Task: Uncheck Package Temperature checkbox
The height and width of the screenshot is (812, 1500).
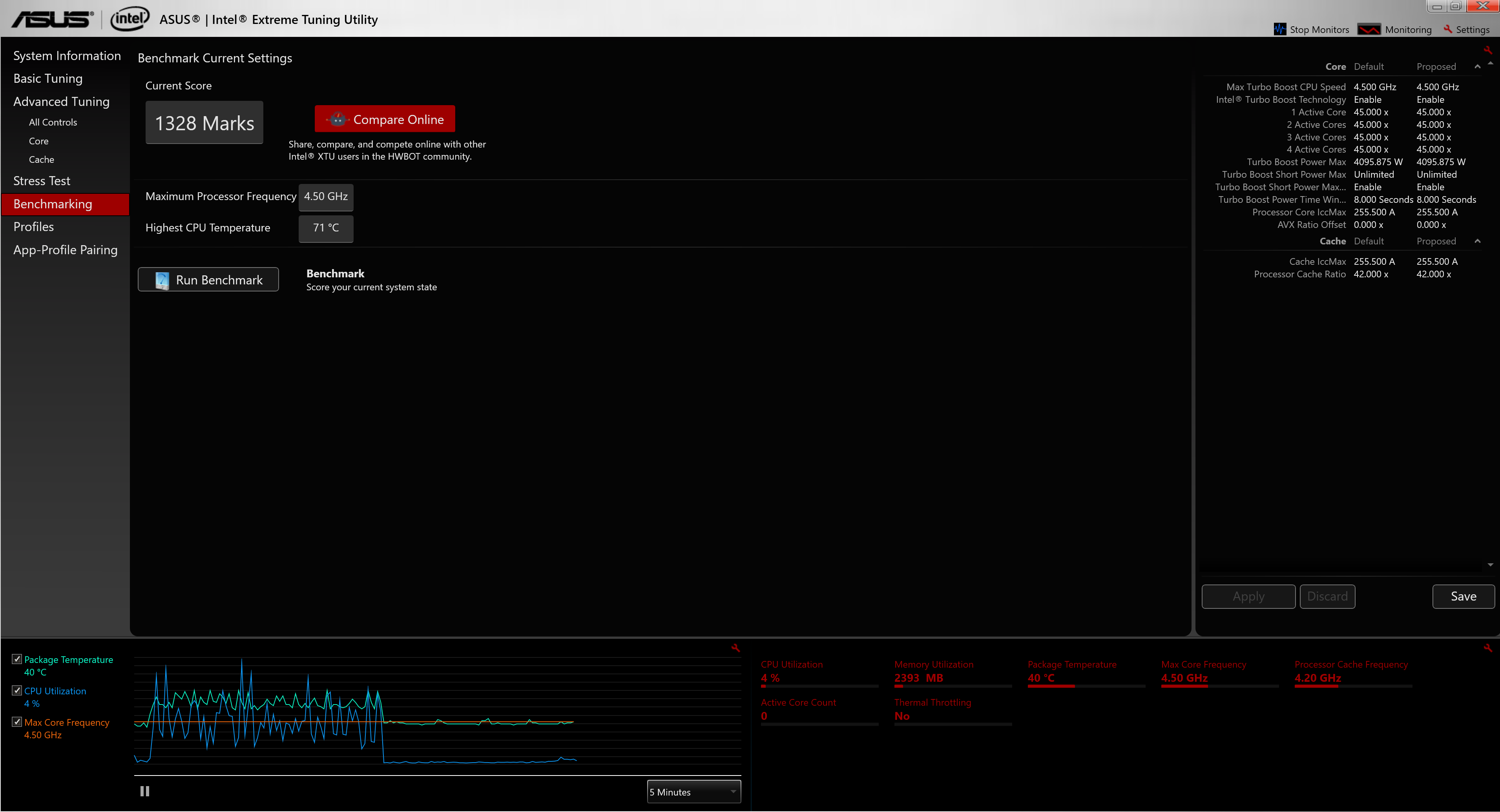Action: [x=17, y=659]
